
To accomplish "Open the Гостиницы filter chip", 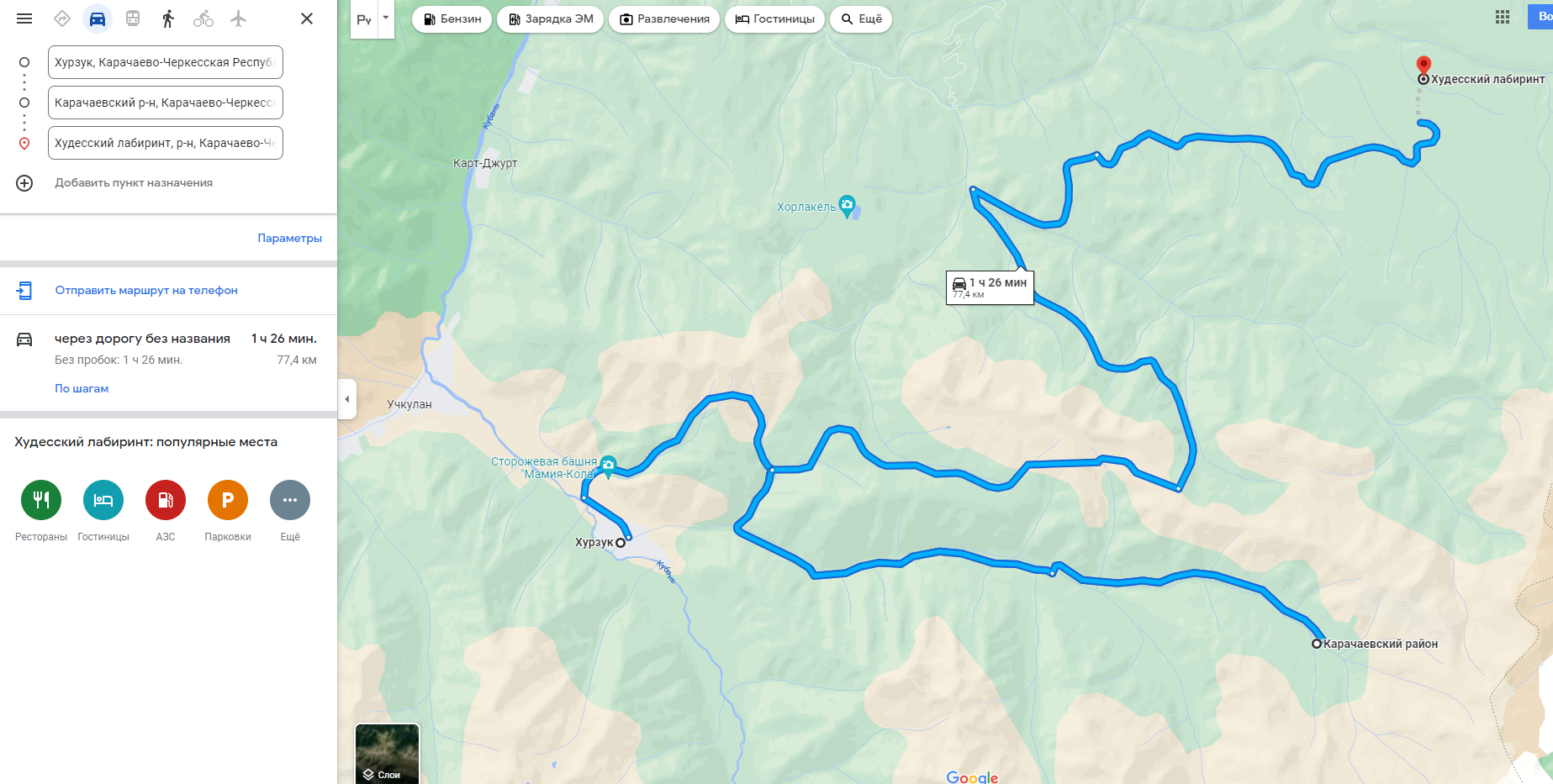I will pyautogui.click(x=775, y=19).
